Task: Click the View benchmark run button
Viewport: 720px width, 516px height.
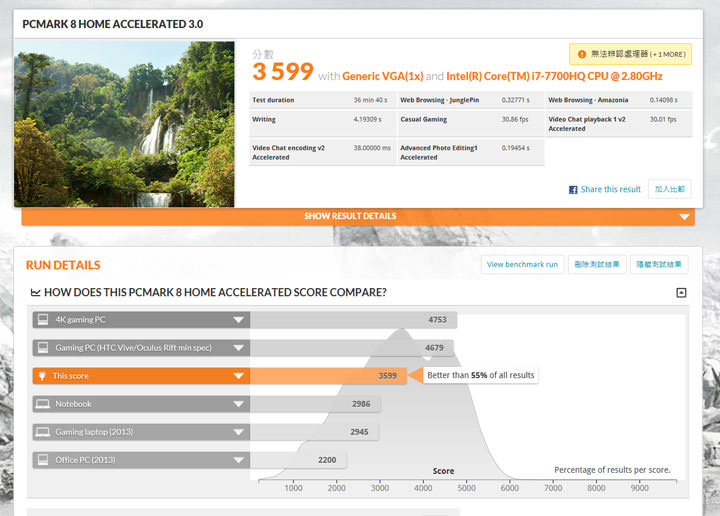Action: [522, 265]
